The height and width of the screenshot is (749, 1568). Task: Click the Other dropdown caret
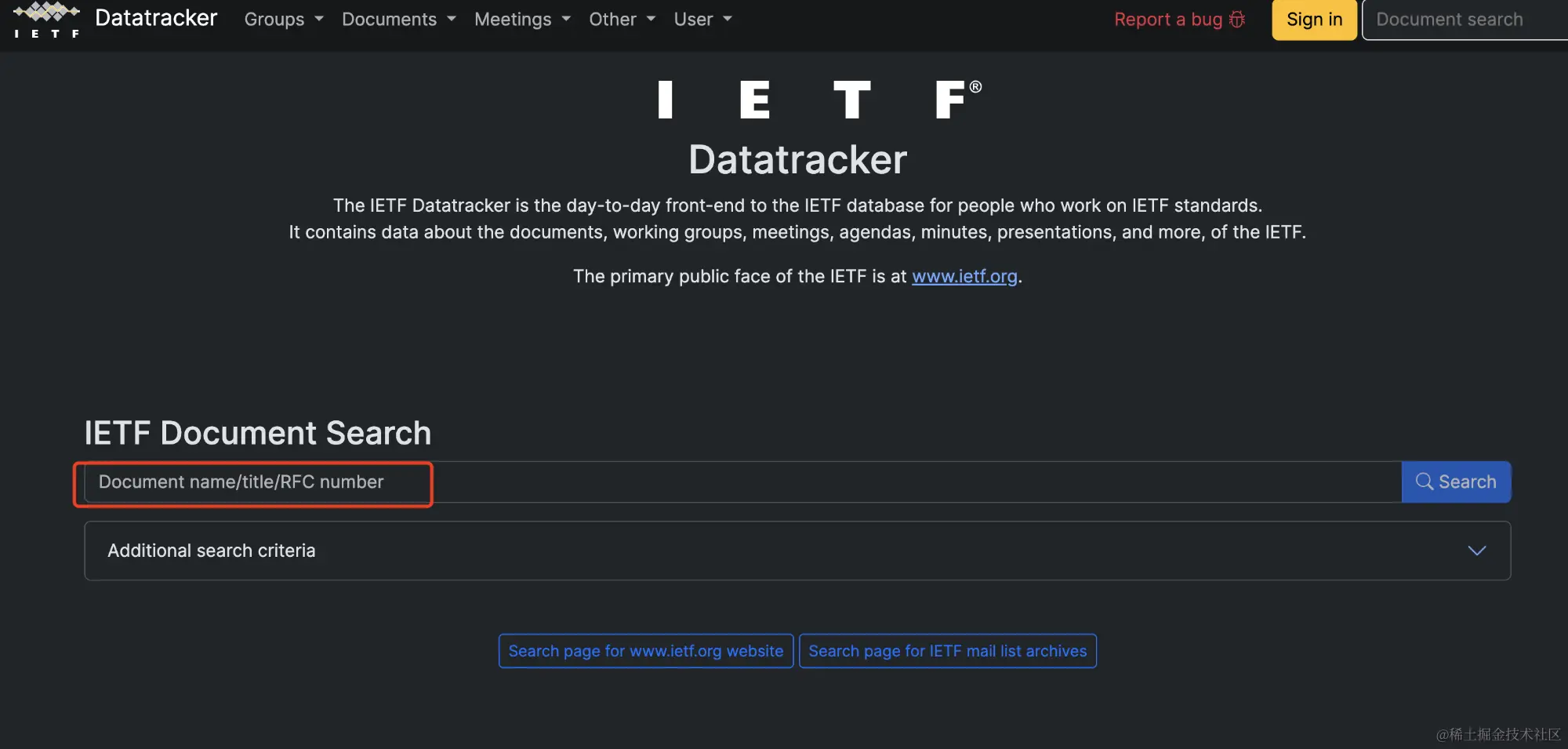pos(651,19)
